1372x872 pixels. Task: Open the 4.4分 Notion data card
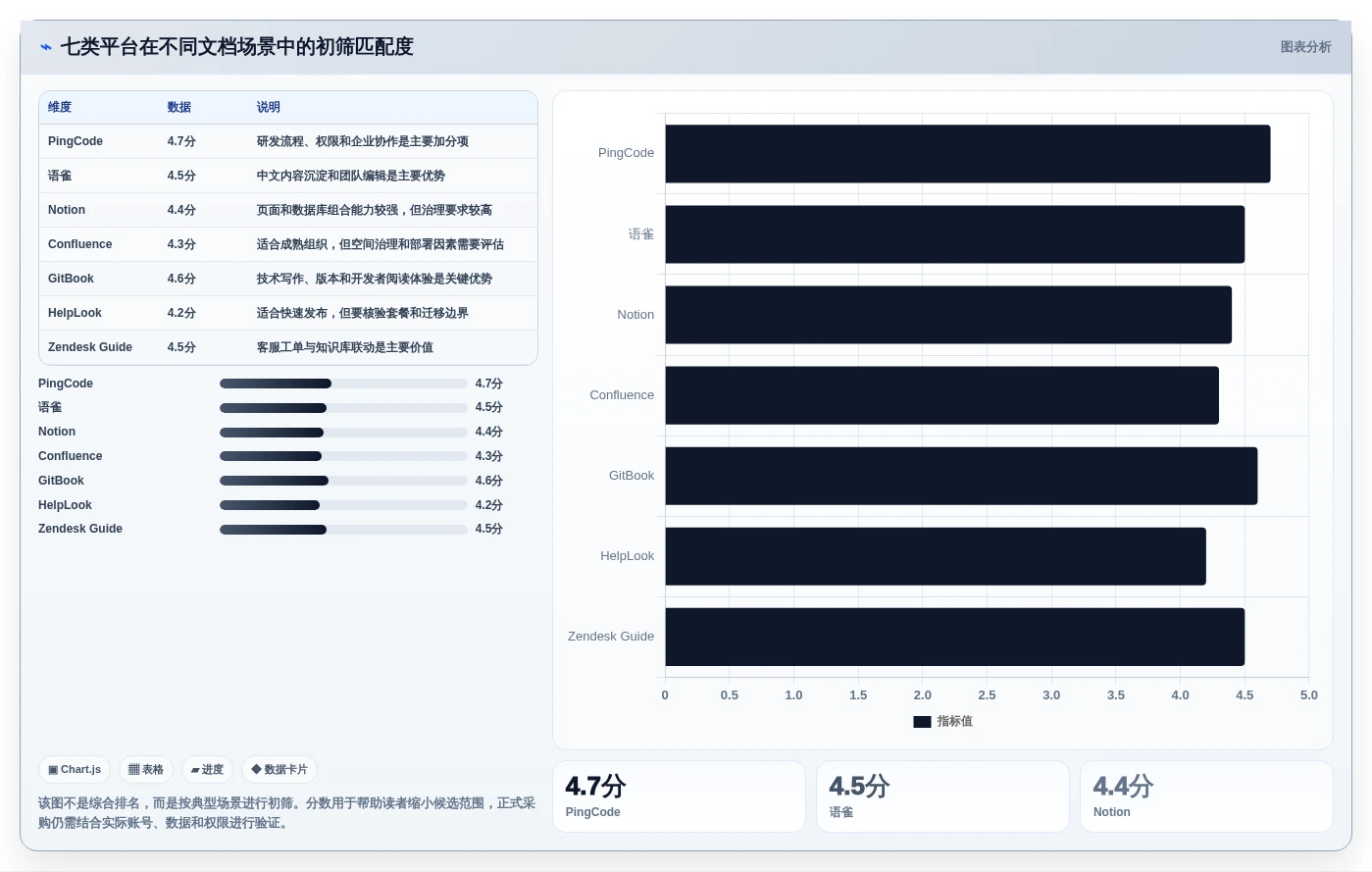(1206, 796)
